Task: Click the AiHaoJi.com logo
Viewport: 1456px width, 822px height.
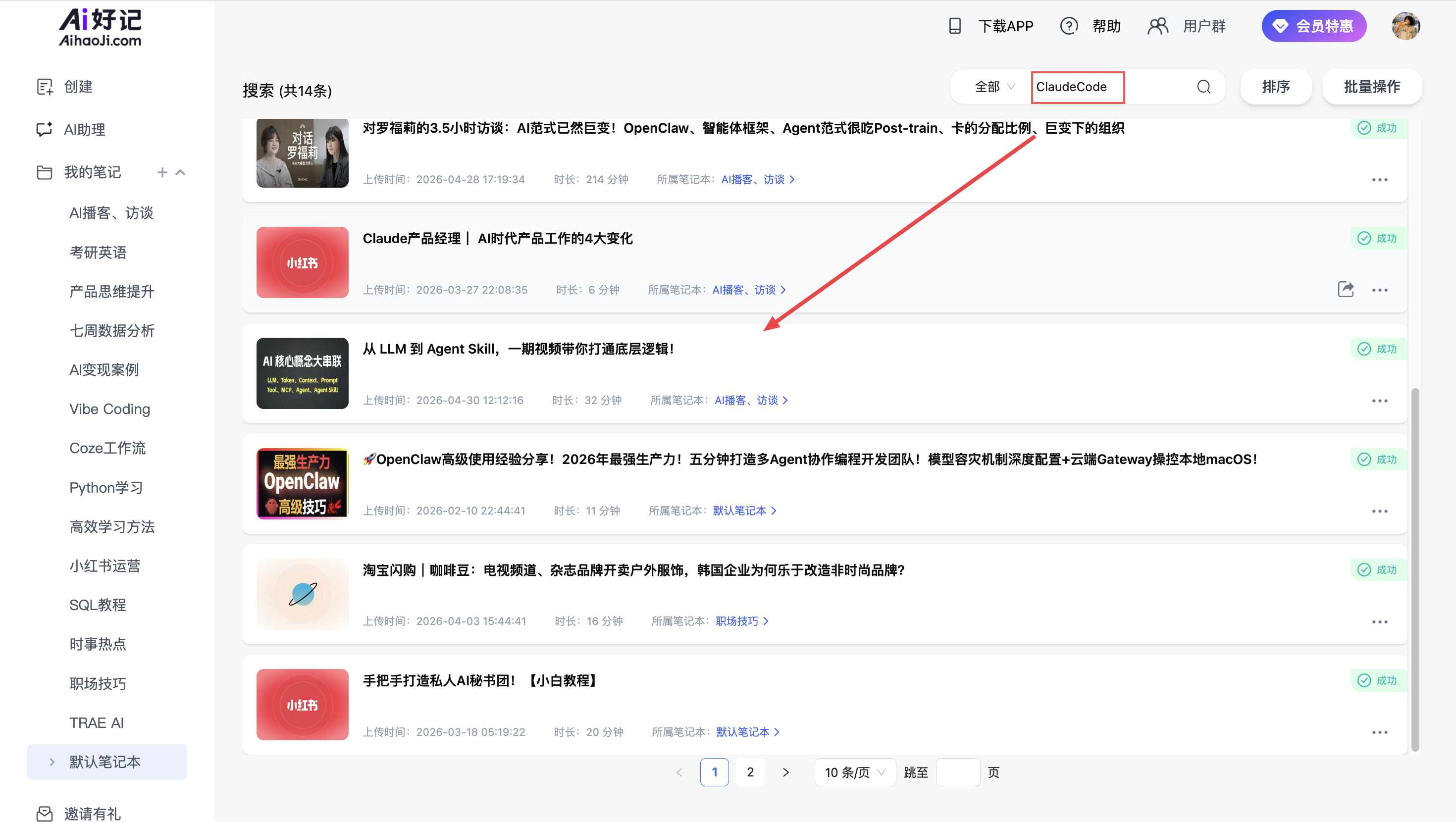Action: (100, 27)
